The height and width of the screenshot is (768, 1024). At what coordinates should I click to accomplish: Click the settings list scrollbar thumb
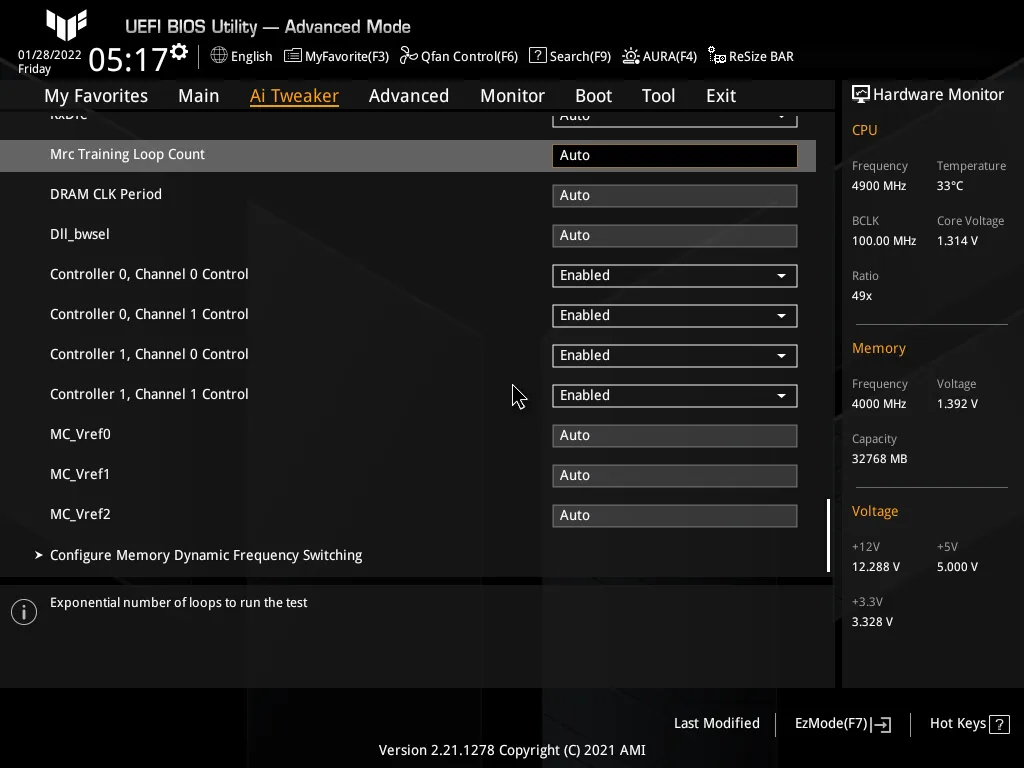pos(828,536)
